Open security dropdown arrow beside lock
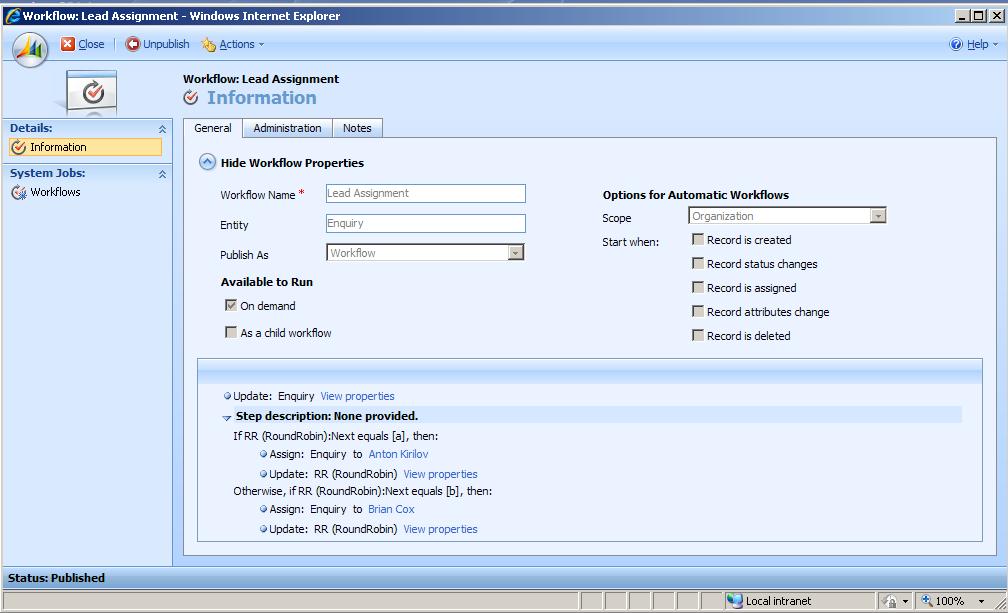Screen dimensions: 1008x613 [905, 601]
